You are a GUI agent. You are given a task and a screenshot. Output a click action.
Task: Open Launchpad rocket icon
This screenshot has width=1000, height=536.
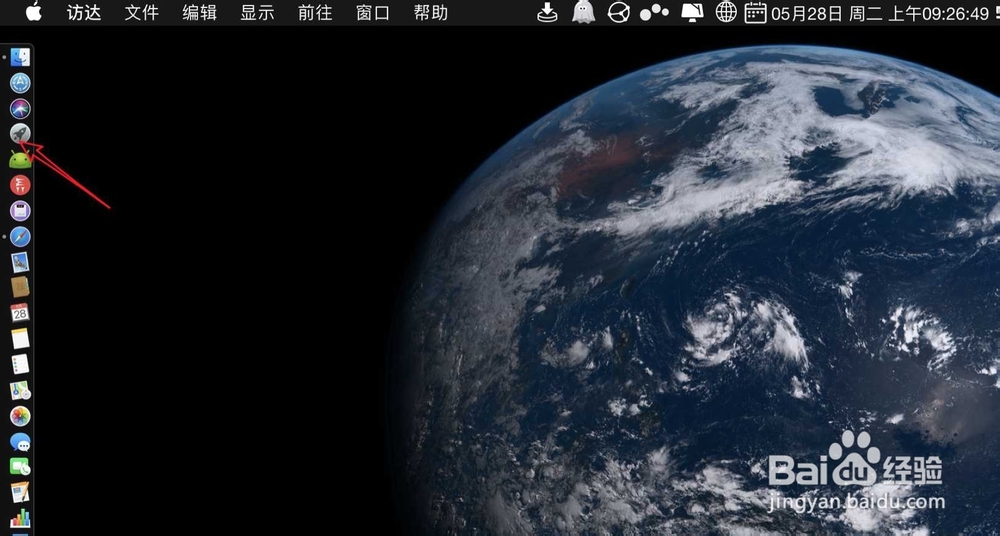[x=20, y=134]
